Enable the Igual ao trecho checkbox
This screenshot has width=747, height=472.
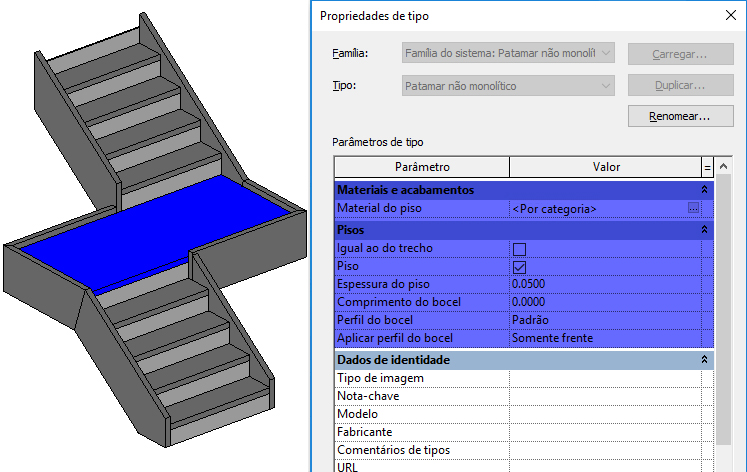pyautogui.click(x=519, y=248)
